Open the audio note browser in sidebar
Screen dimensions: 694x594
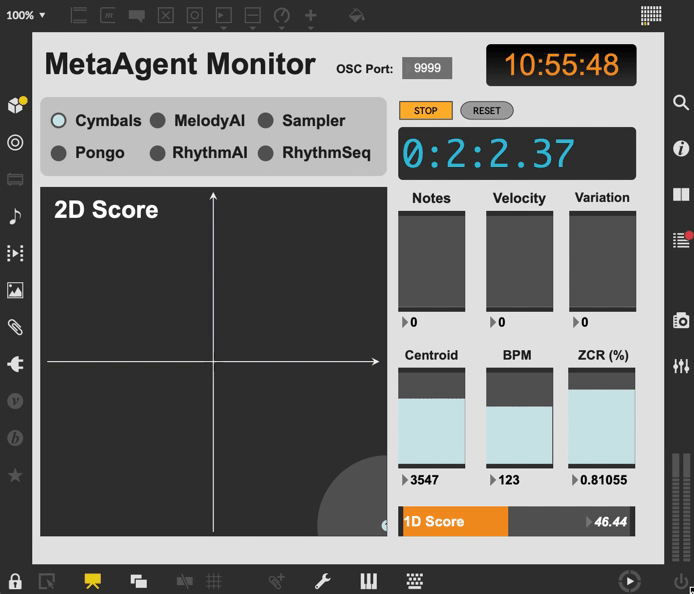(15, 216)
